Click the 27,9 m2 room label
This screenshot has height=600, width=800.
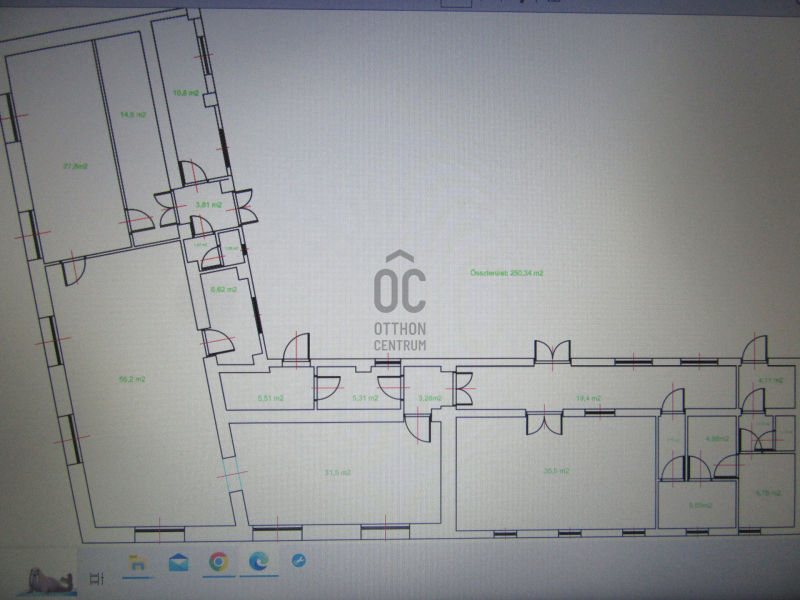[x=75, y=166]
